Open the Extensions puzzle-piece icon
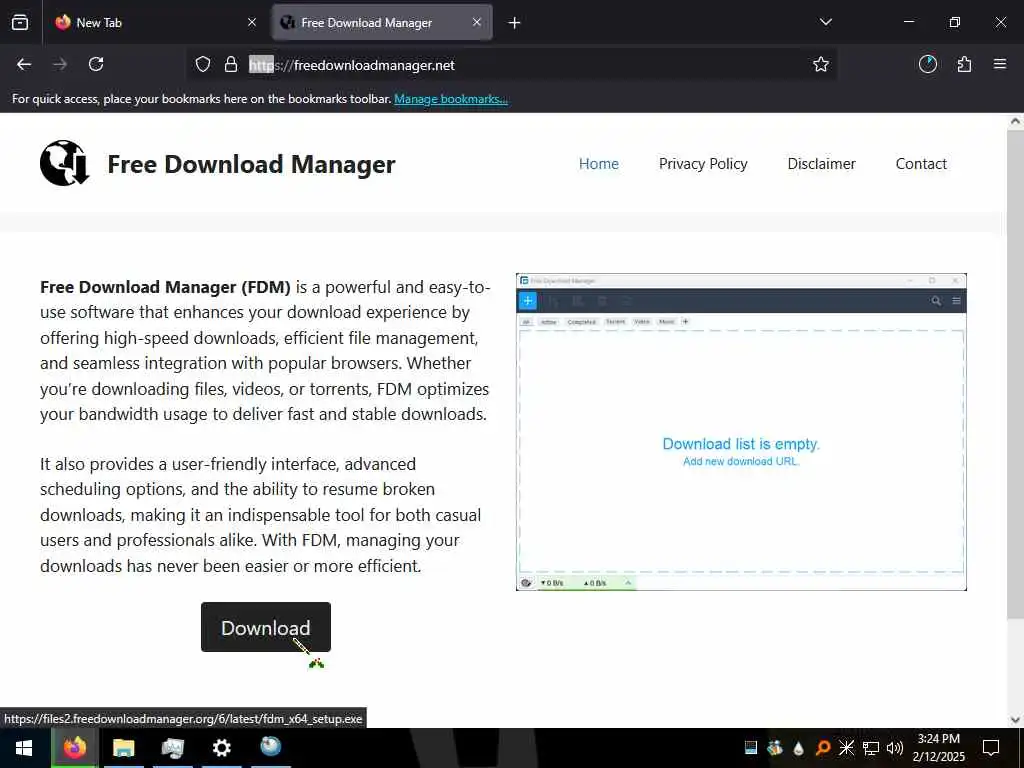This screenshot has height=768, width=1024. [964, 64]
